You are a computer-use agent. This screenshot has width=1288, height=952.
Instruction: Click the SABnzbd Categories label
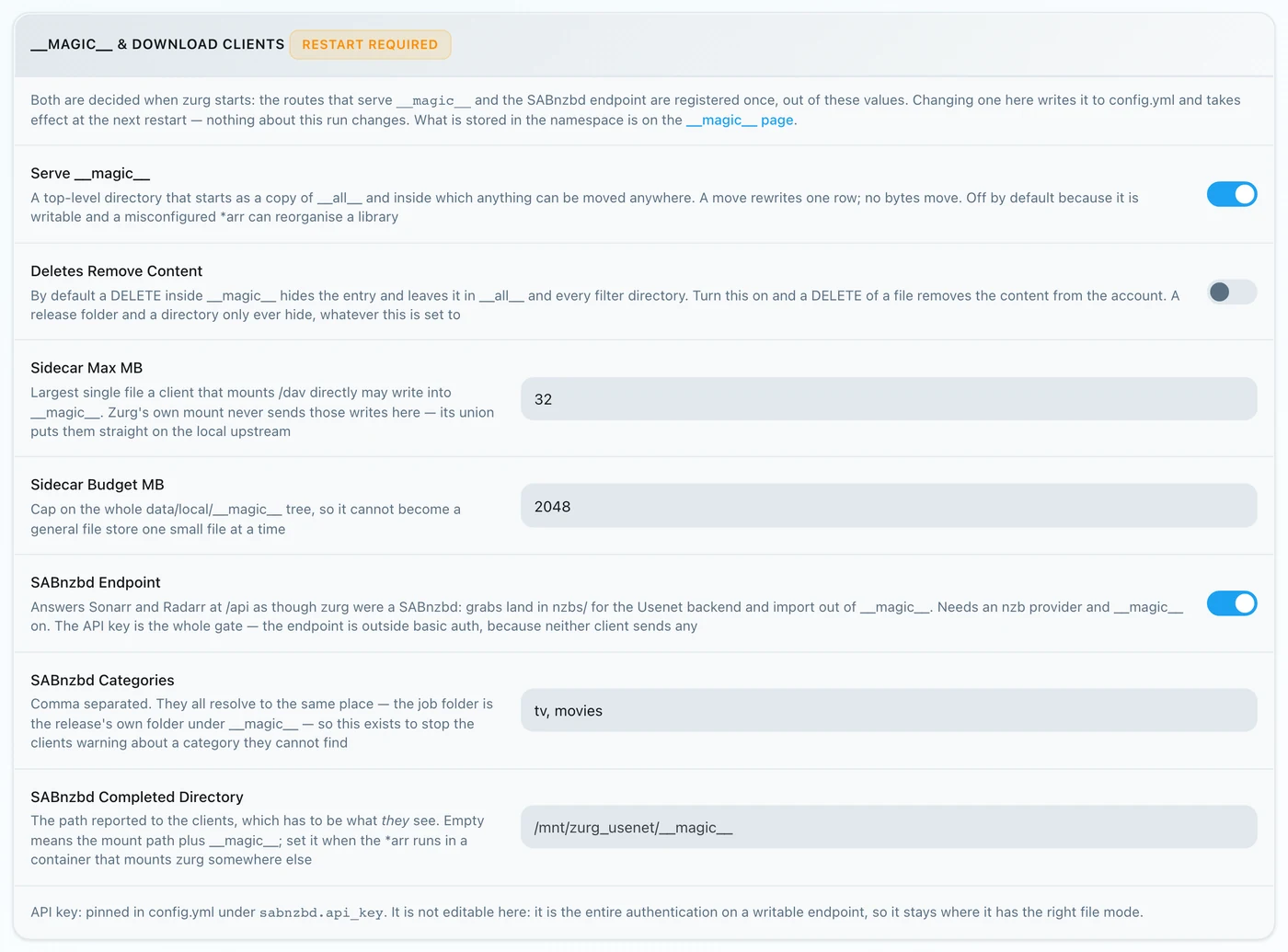coord(102,680)
